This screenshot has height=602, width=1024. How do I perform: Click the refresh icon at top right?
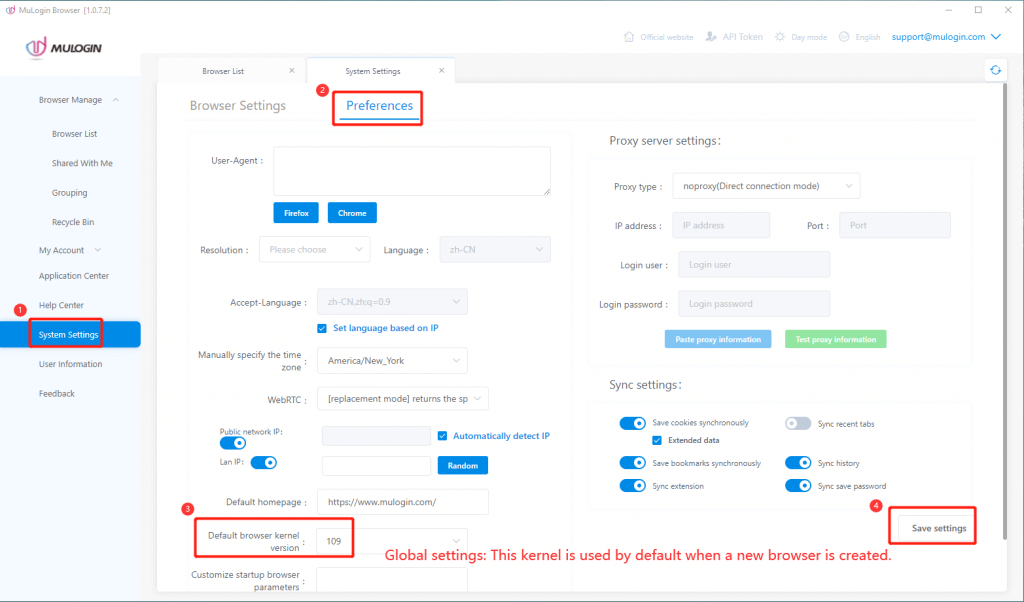(x=995, y=70)
